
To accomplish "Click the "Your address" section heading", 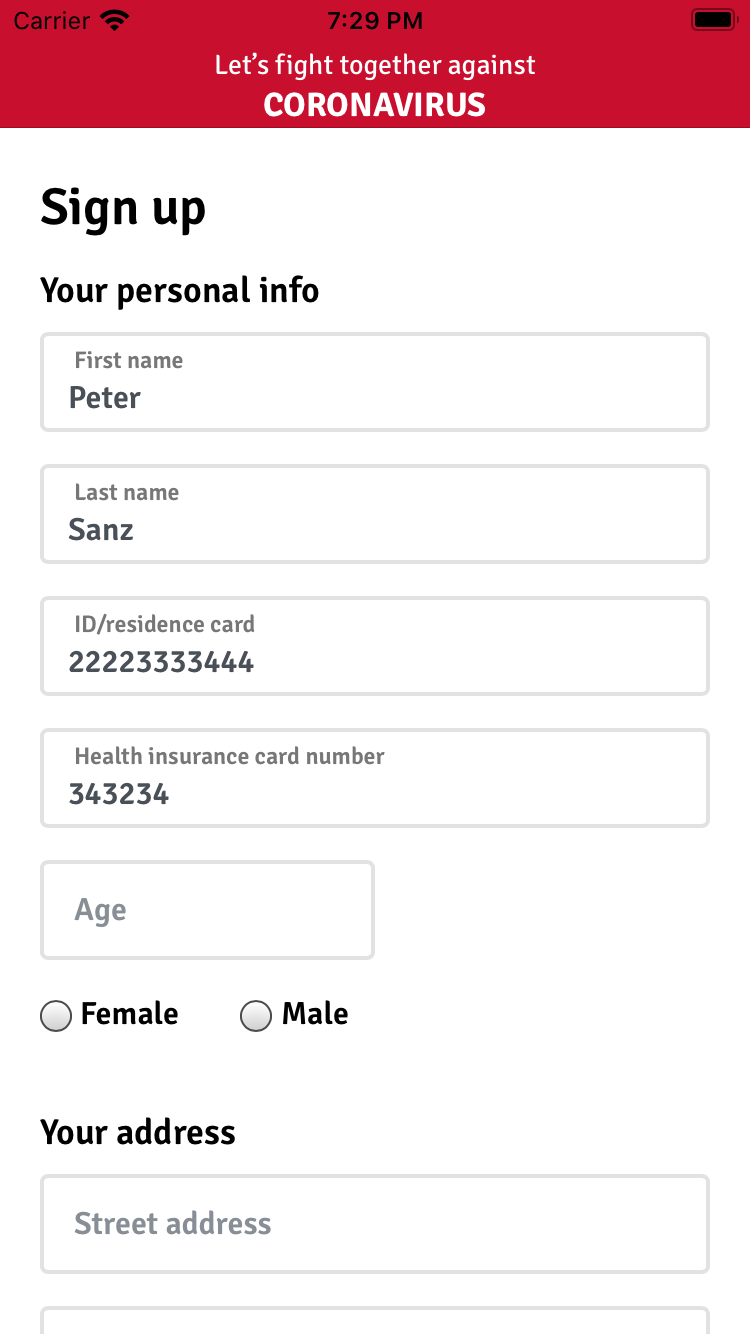I will [138, 1133].
